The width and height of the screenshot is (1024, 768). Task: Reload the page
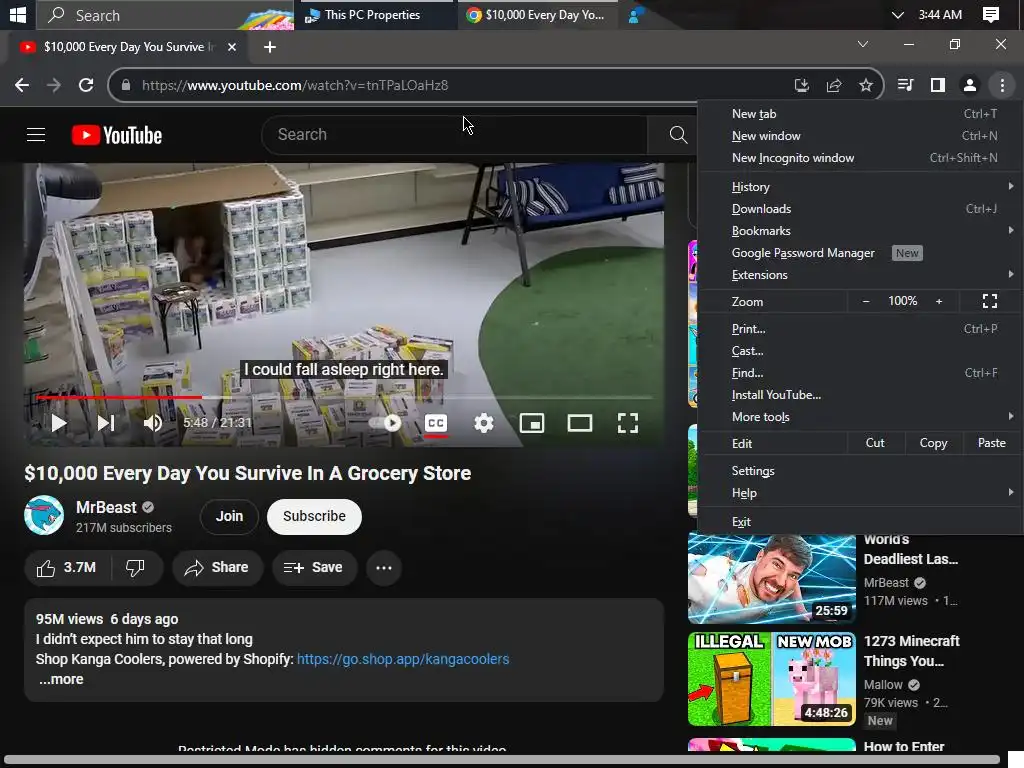click(86, 85)
